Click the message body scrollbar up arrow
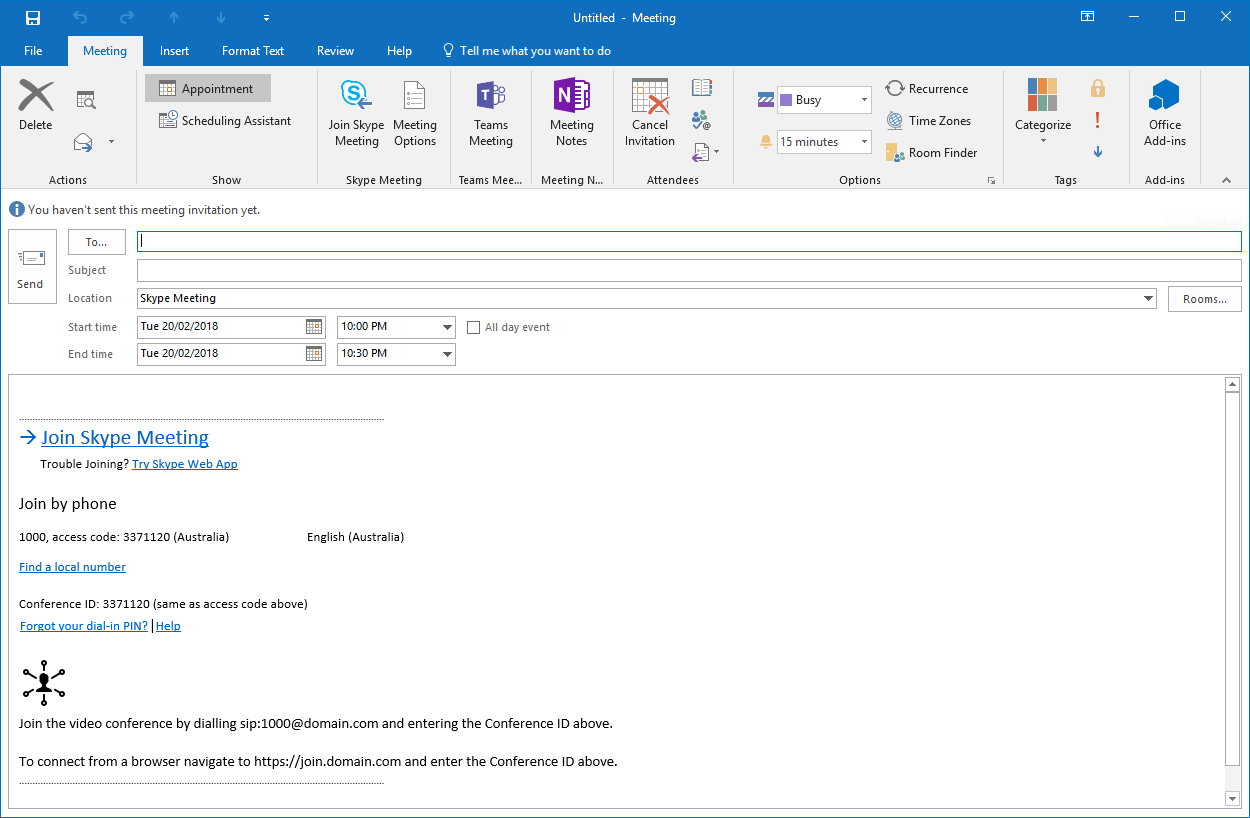The width and height of the screenshot is (1250, 818). pyautogui.click(x=1233, y=385)
